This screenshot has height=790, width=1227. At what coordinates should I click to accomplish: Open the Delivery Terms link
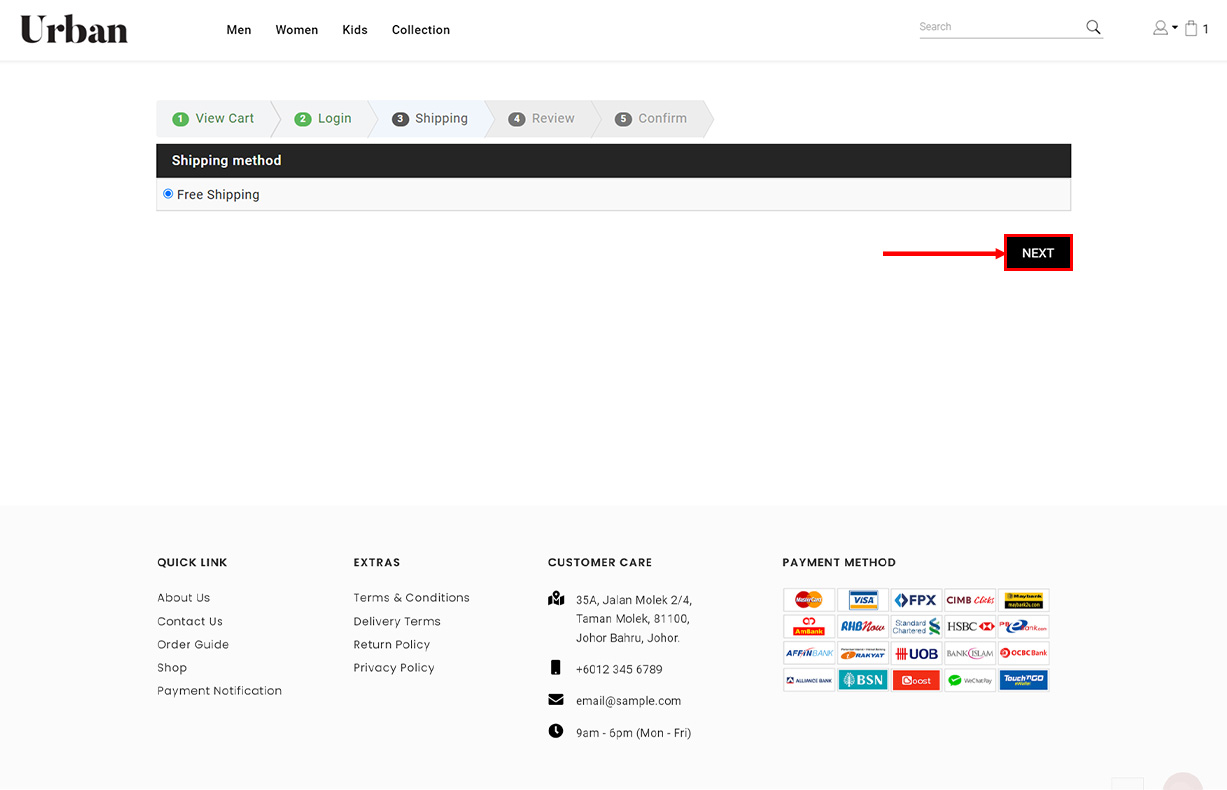397,621
